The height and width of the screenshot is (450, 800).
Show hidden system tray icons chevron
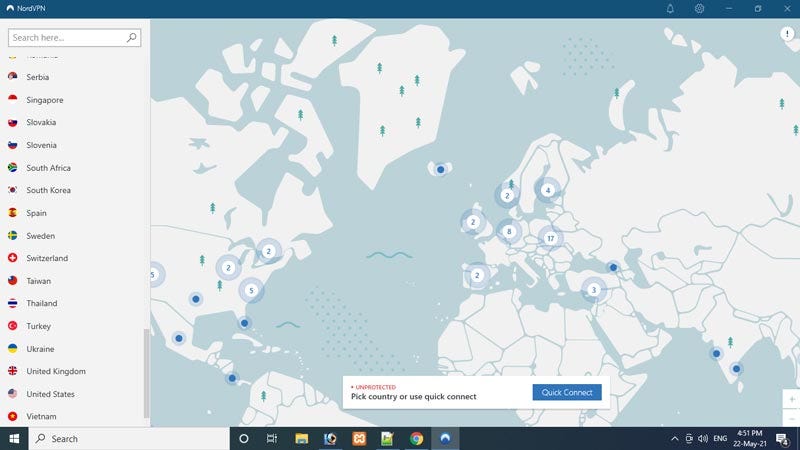coord(674,438)
